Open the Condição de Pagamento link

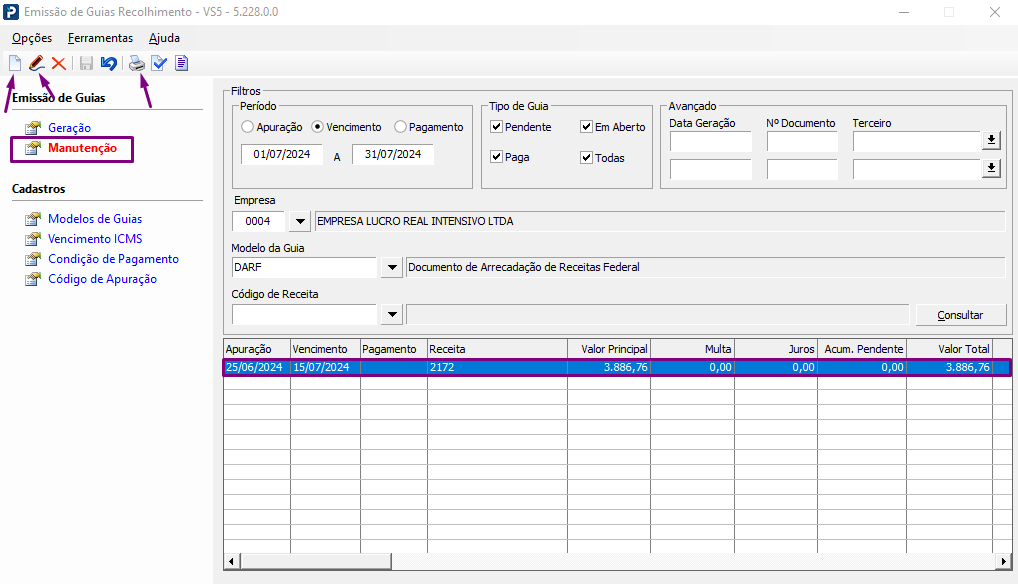click(x=114, y=259)
